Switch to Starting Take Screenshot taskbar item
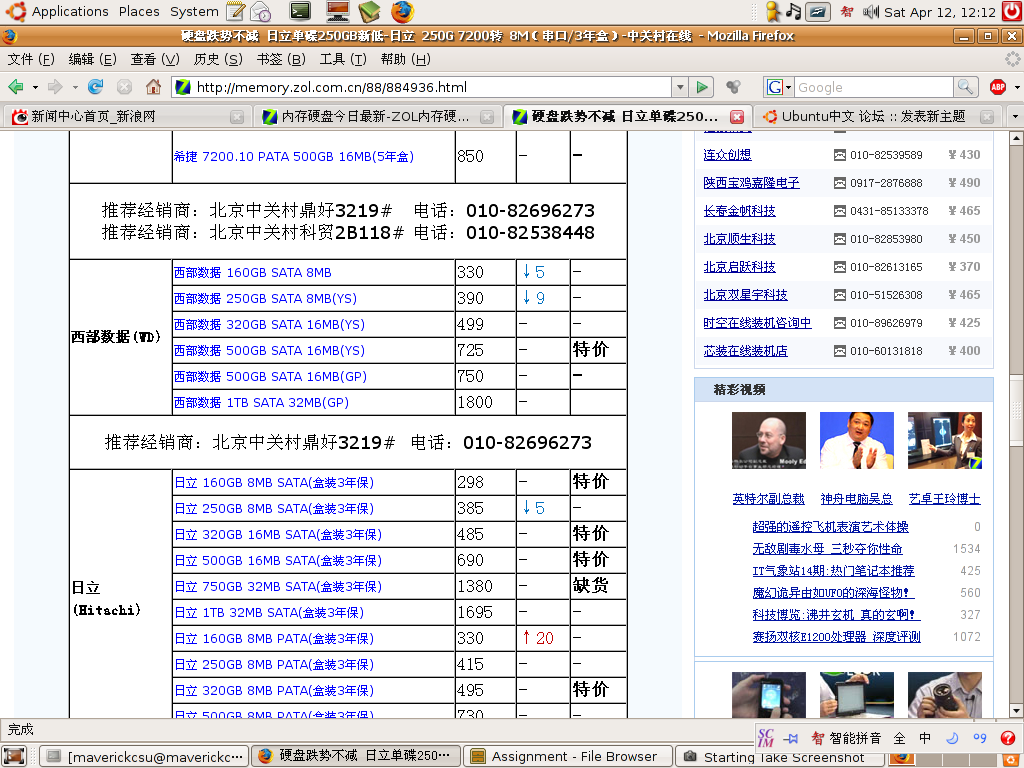The width and height of the screenshot is (1024, 768). coord(779,758)
